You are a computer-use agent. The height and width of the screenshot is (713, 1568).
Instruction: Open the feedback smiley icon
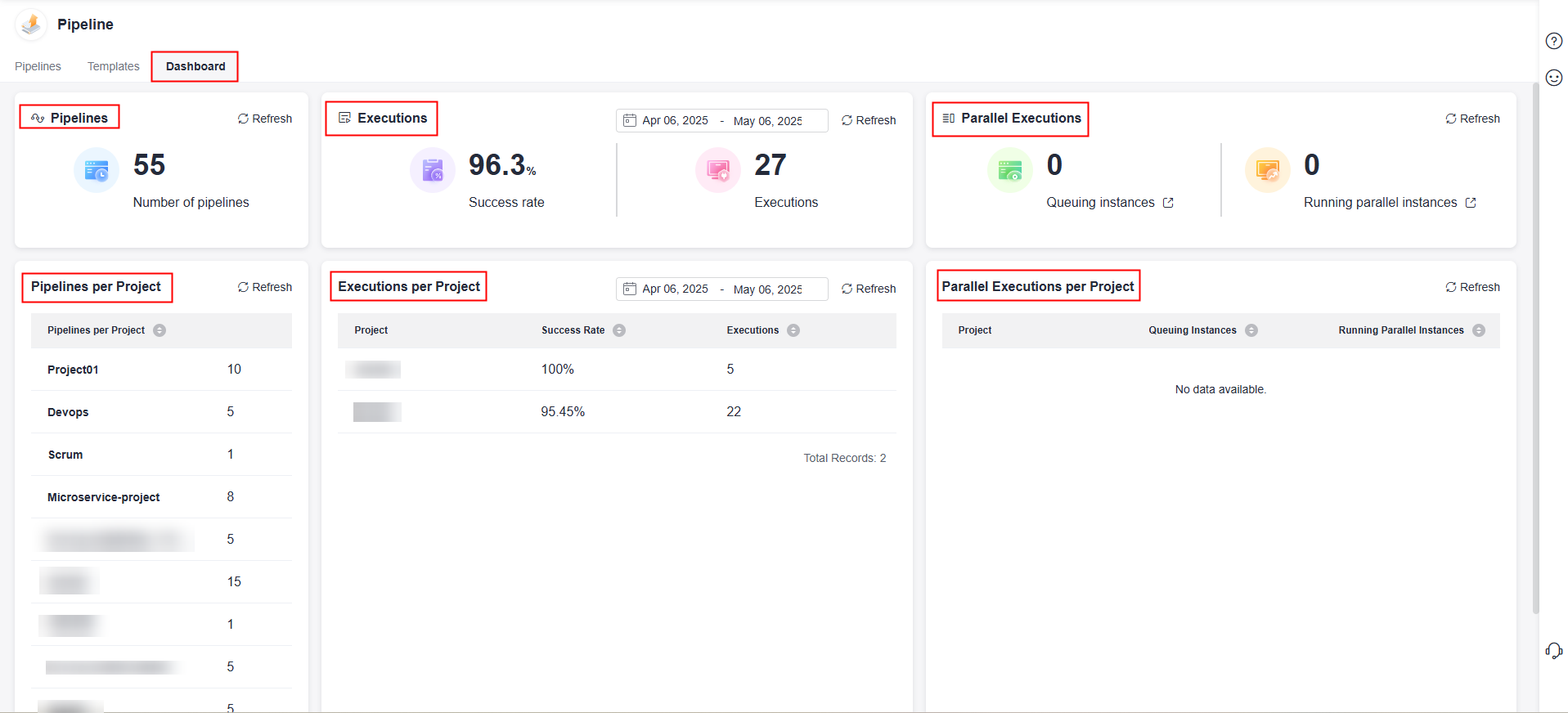1553,78
